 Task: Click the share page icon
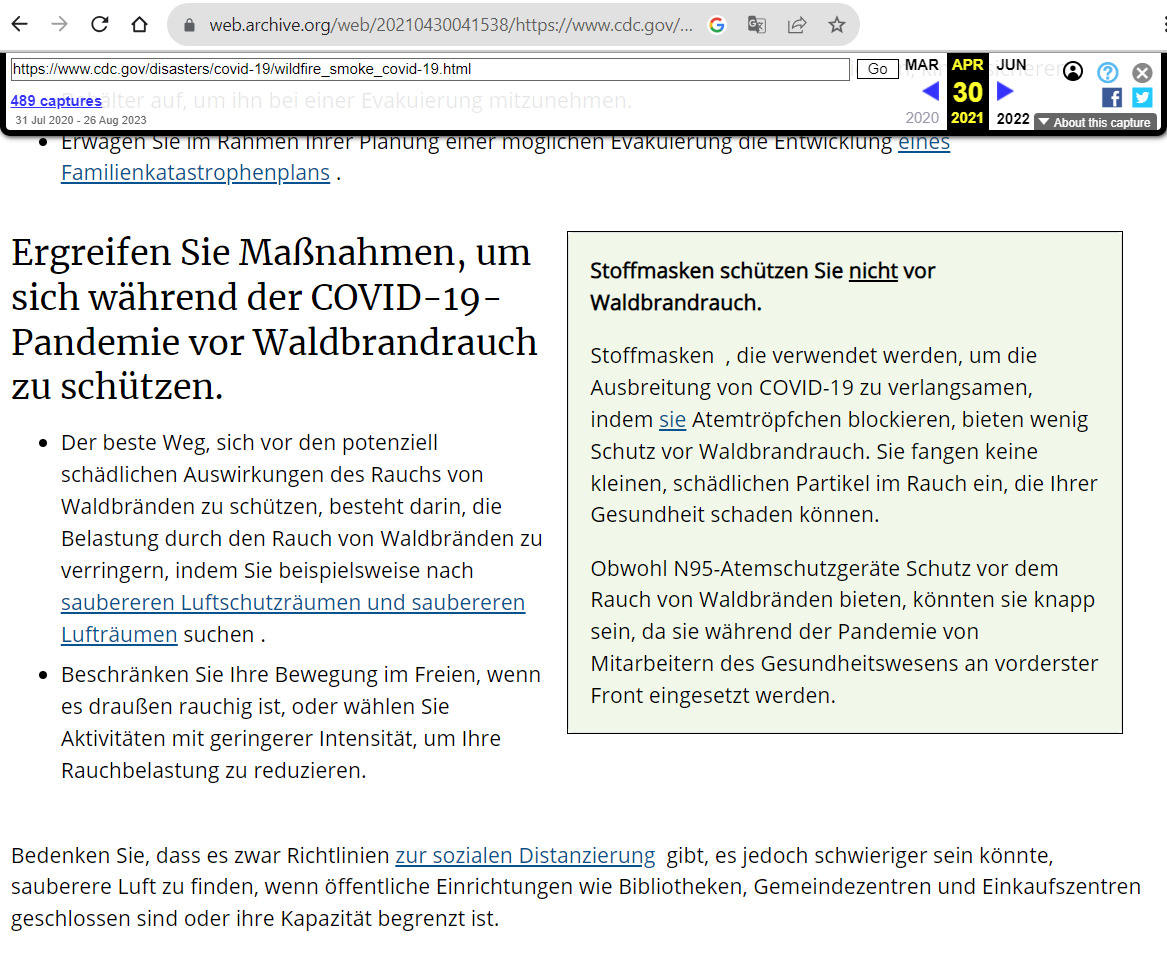(797, 25)
